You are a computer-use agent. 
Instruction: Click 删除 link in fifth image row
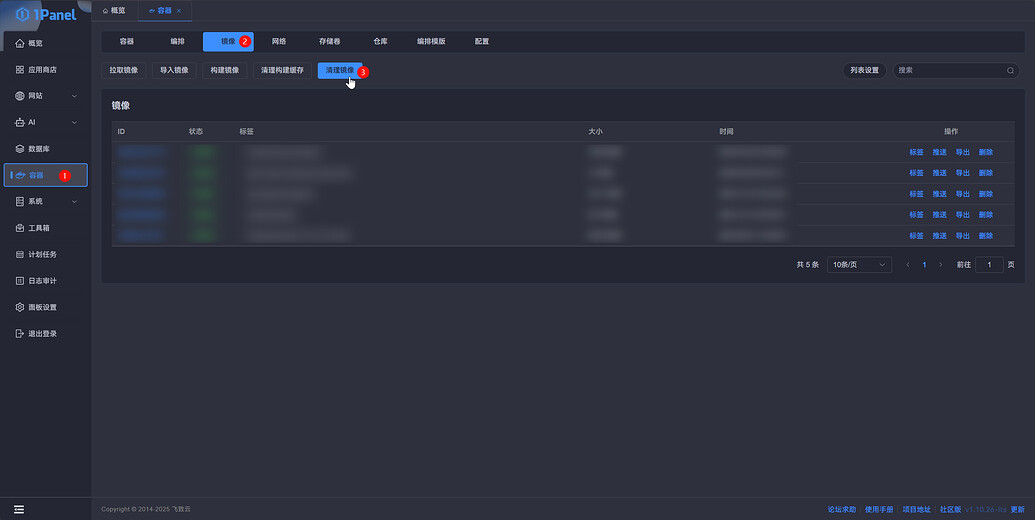(x=985, y=236)
